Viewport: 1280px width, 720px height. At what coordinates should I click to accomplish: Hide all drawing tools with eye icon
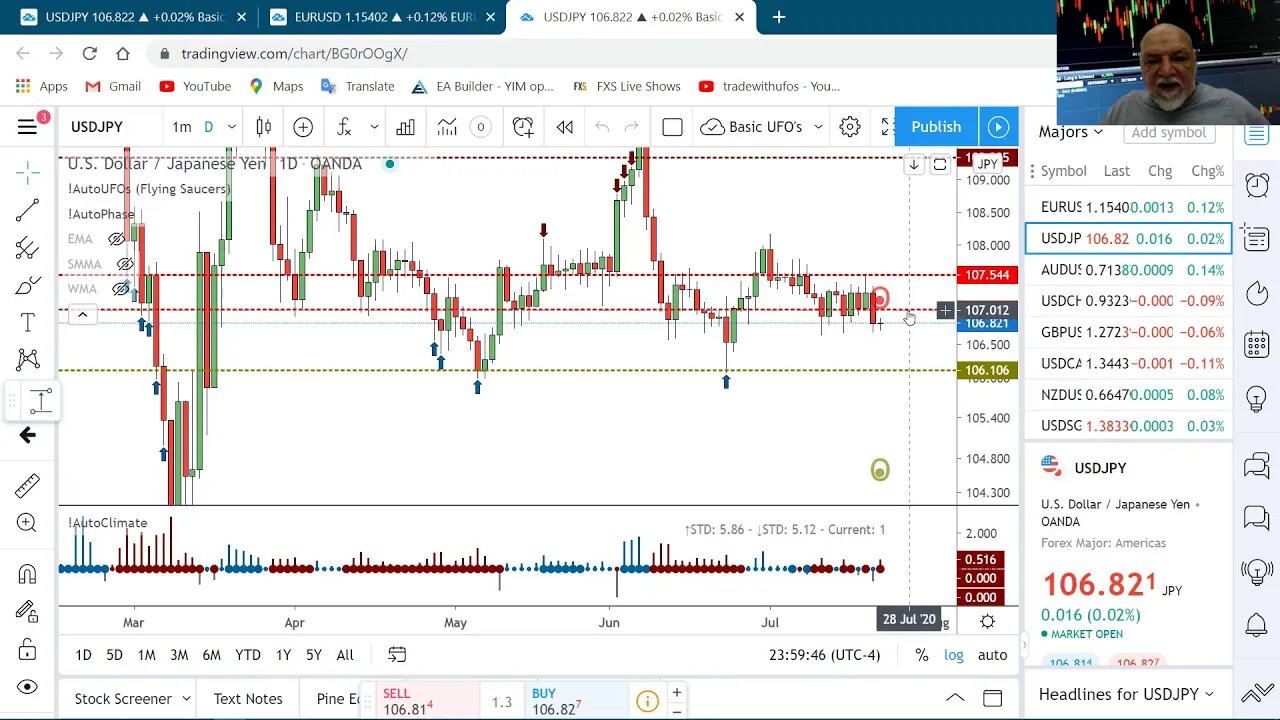click(27, 686)
